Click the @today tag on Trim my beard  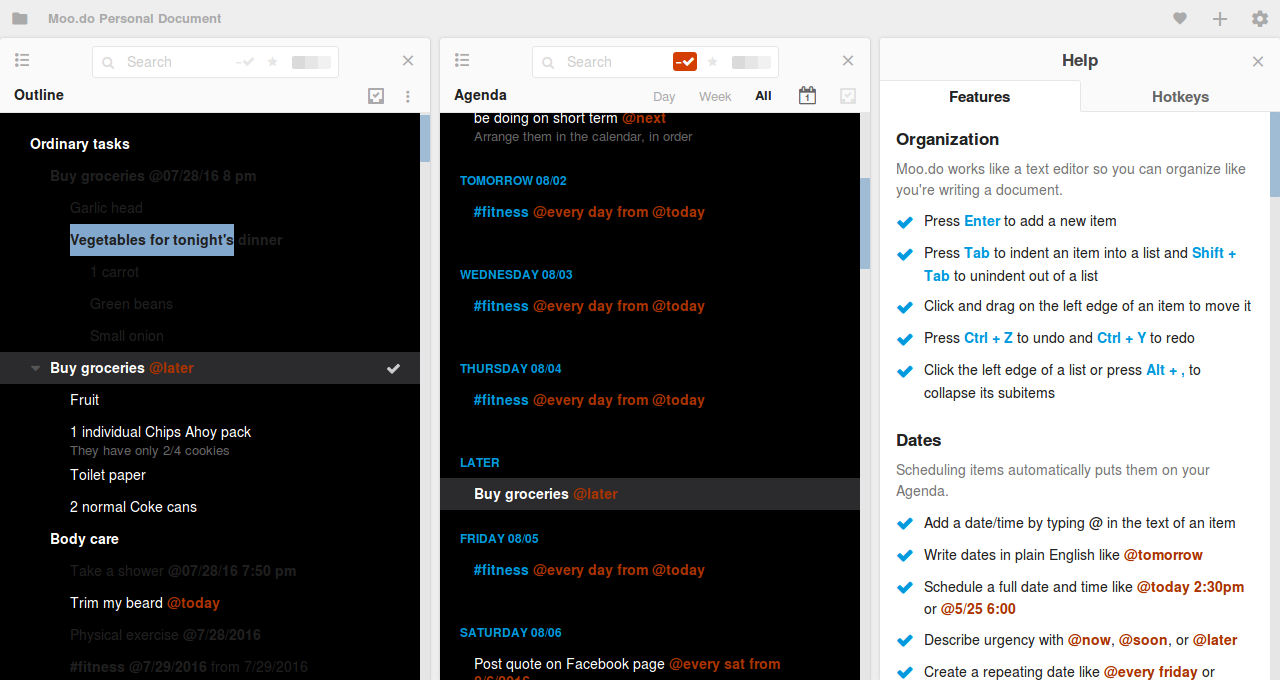pyautogui.click(x=193, y=603)
